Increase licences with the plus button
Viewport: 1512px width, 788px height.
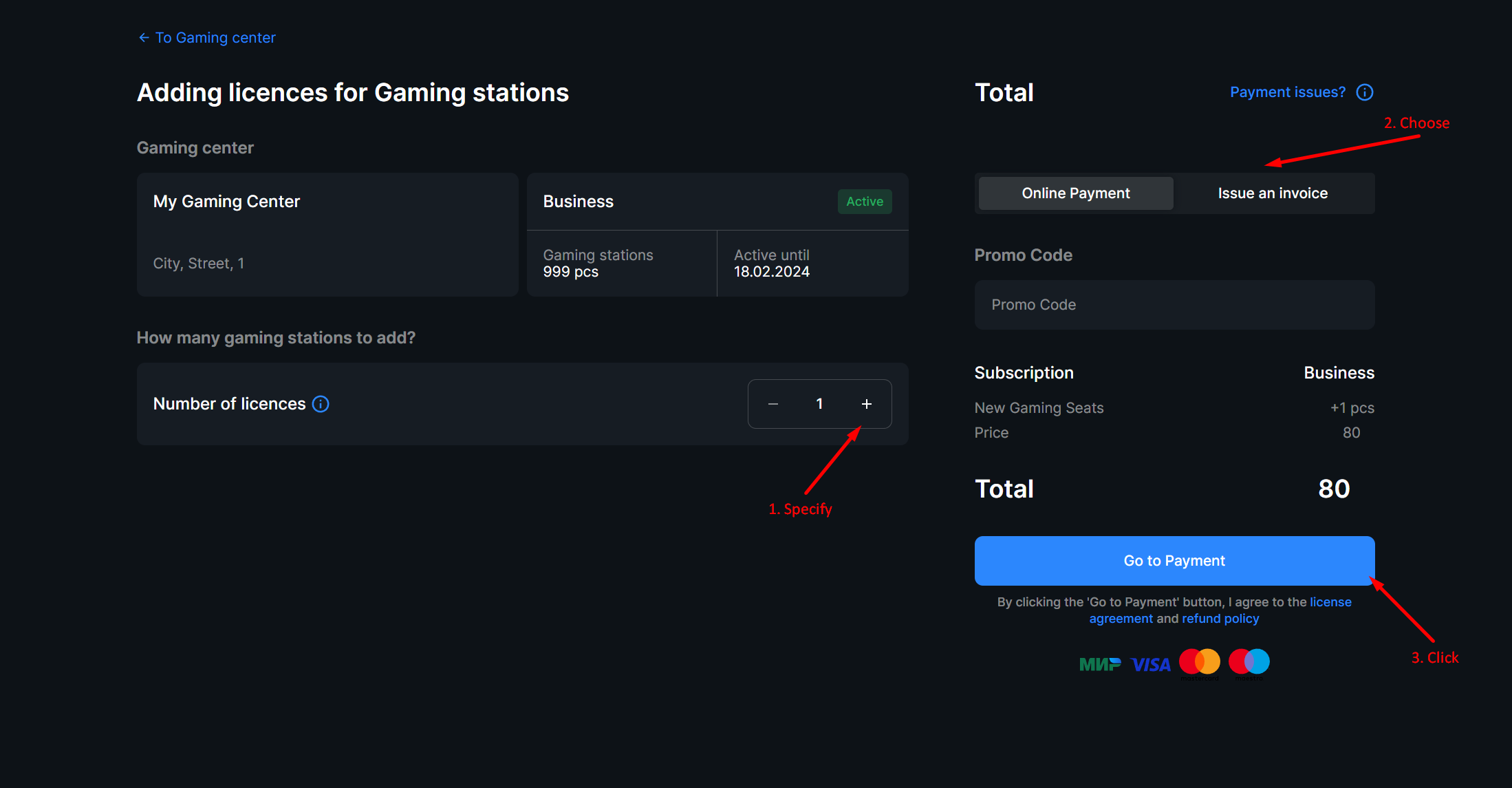click(866, 404)
